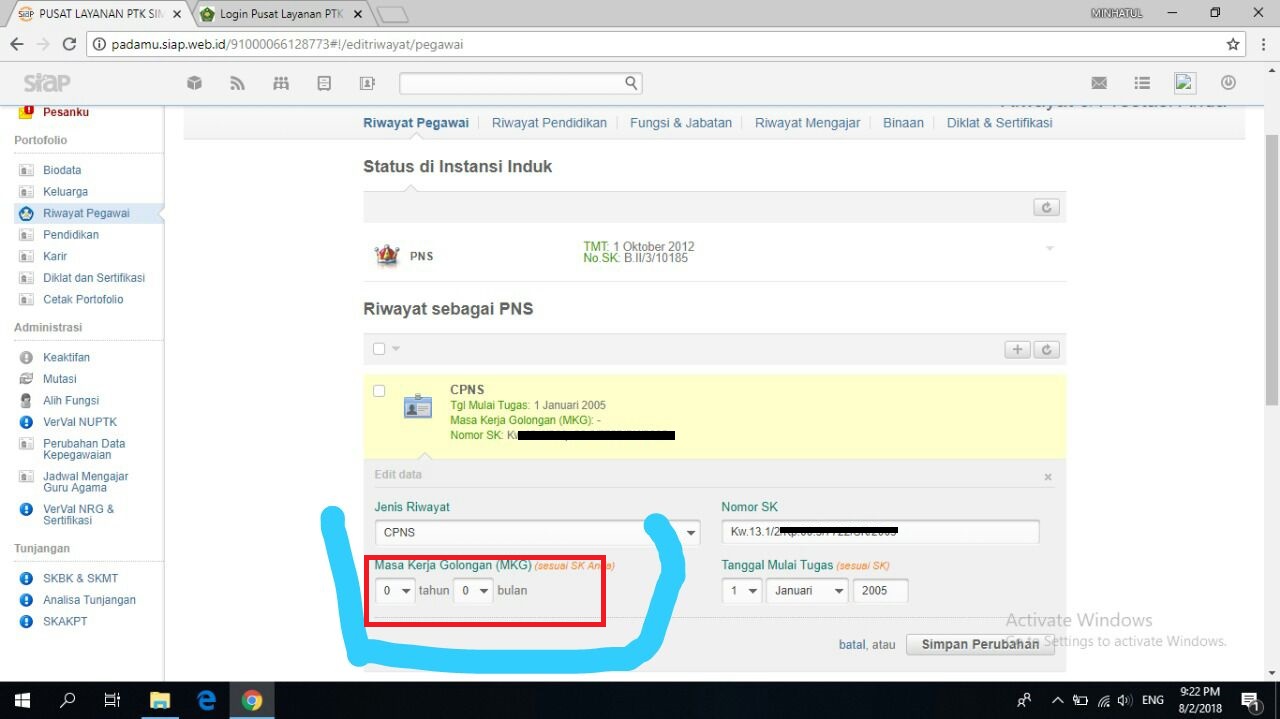Switch to Riwayat Mengajar tab
The image size is (1280, 719).
coord(807,123)
